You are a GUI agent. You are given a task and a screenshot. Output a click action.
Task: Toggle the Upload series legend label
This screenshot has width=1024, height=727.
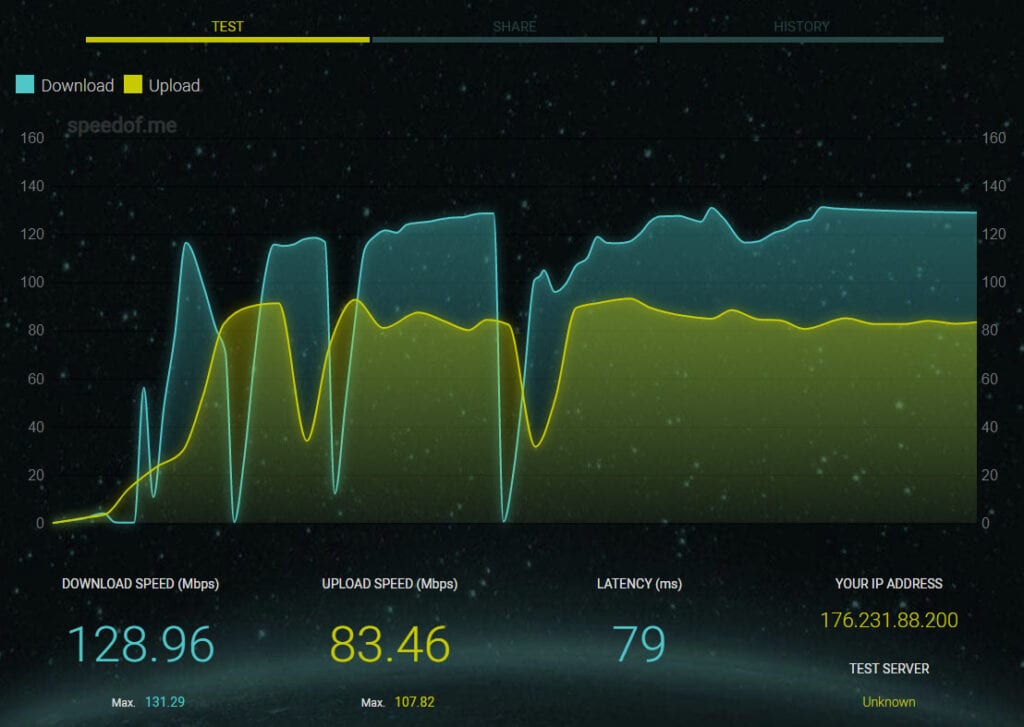(x=174, y=86)
